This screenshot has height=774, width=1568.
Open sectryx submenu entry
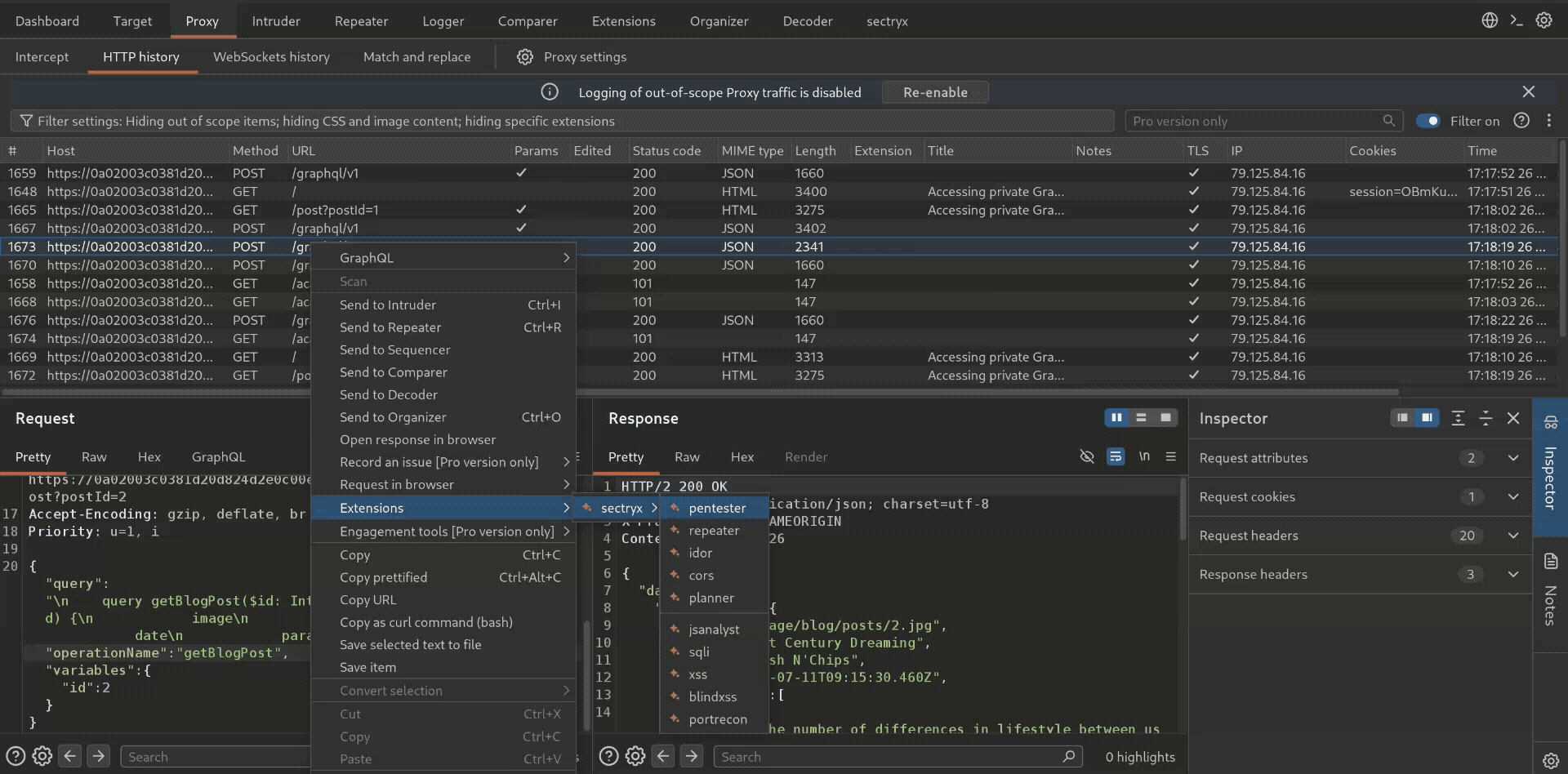pos(618,508)
